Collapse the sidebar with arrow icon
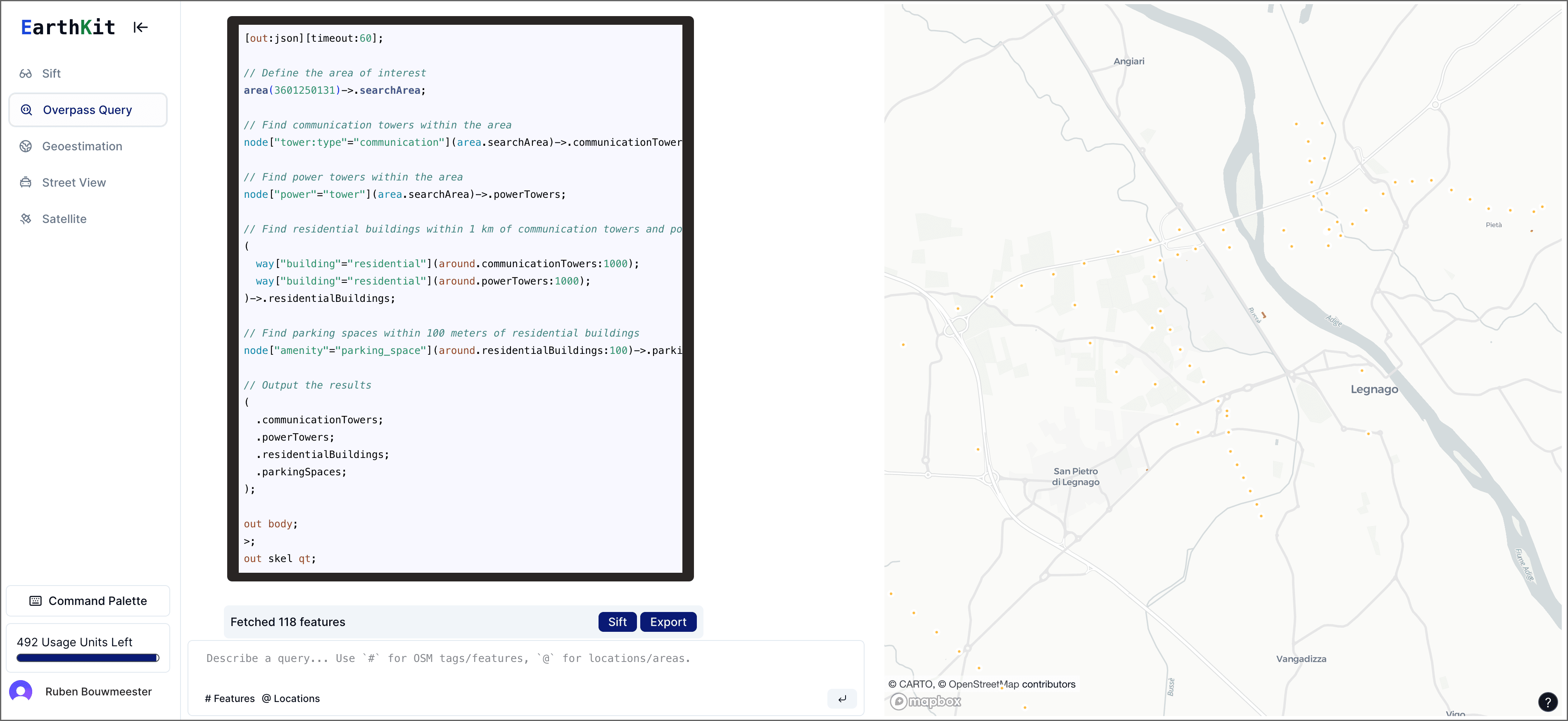1568x721 pixels. [140, 27]
